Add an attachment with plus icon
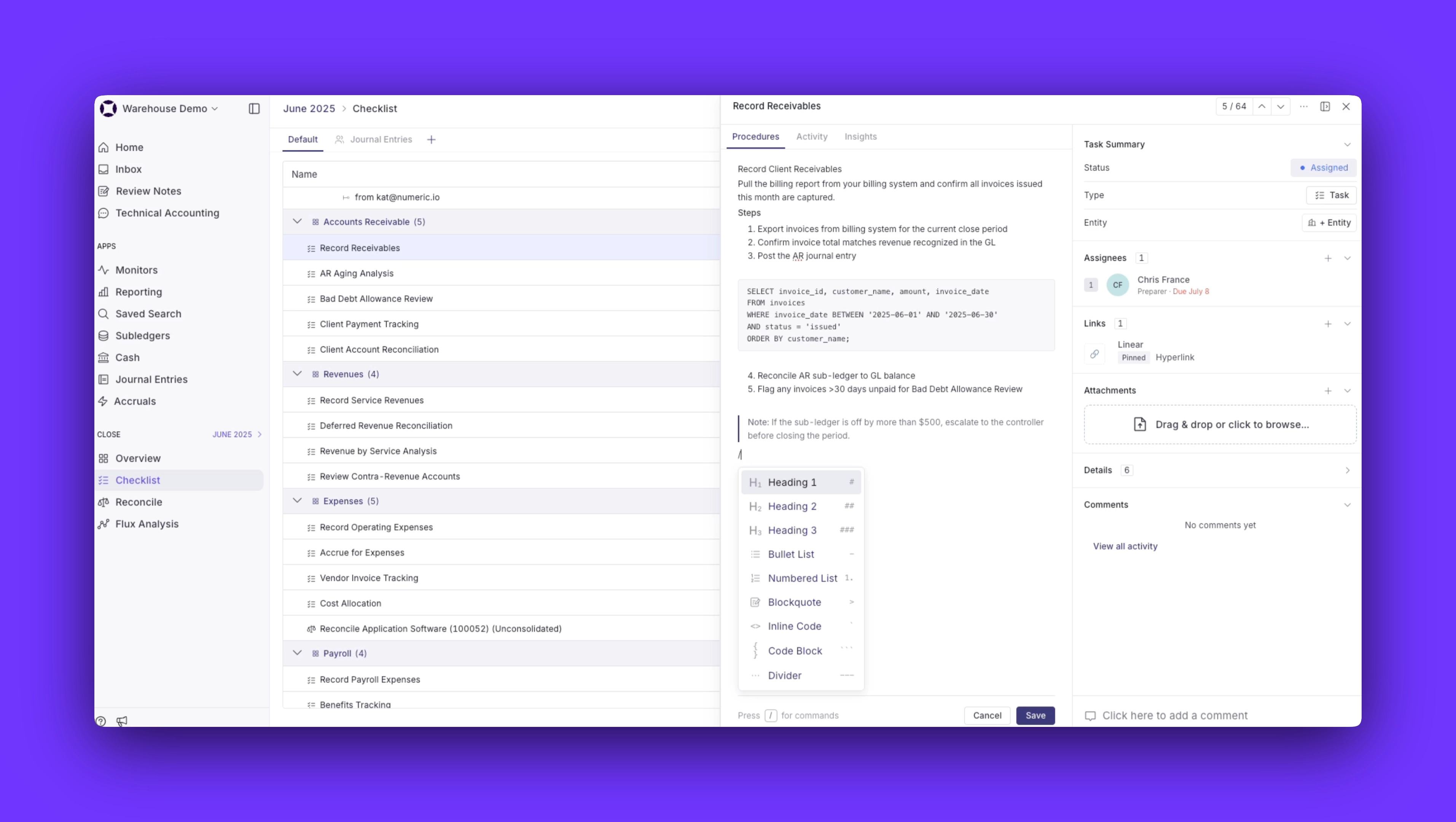Viewport: 1456px width, 822px height. [x=1328, y=391]
